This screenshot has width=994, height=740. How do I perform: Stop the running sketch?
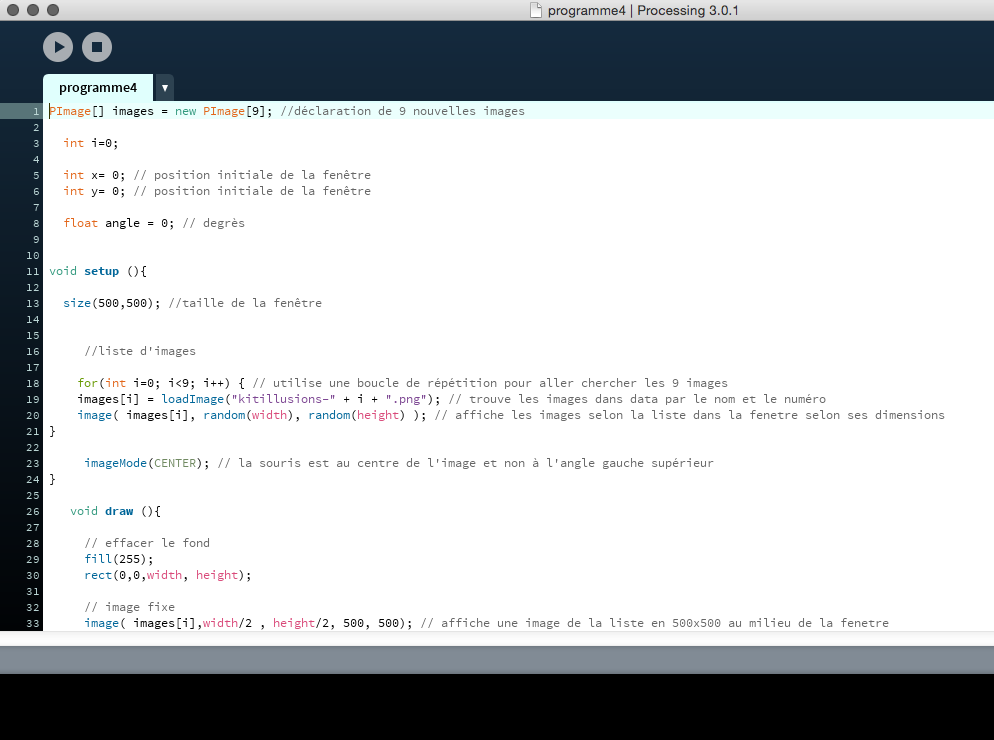pos(97,47)
